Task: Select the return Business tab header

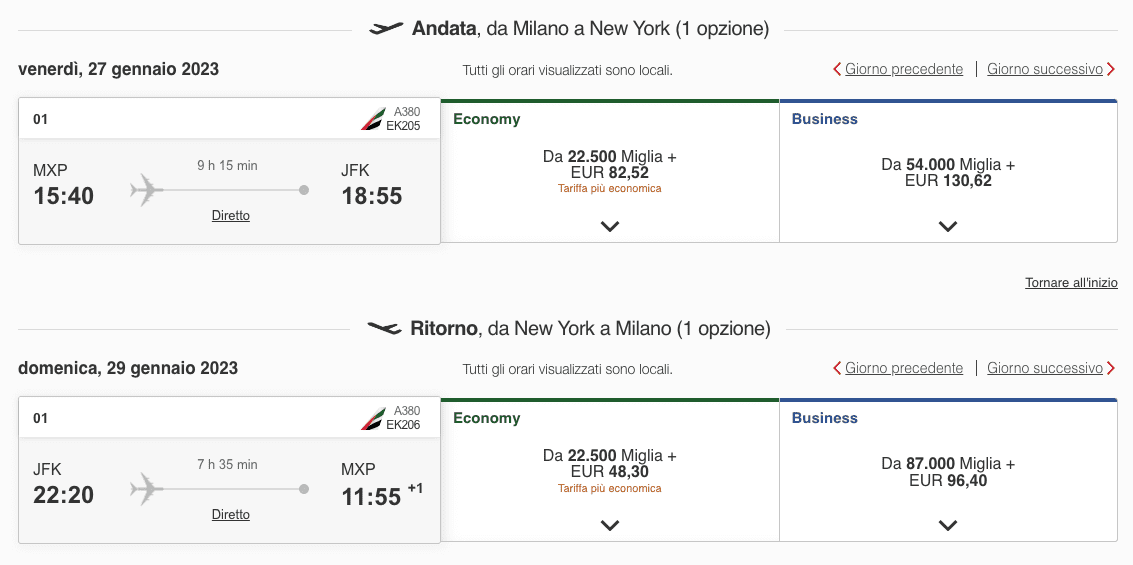Action: click(824, 418)
